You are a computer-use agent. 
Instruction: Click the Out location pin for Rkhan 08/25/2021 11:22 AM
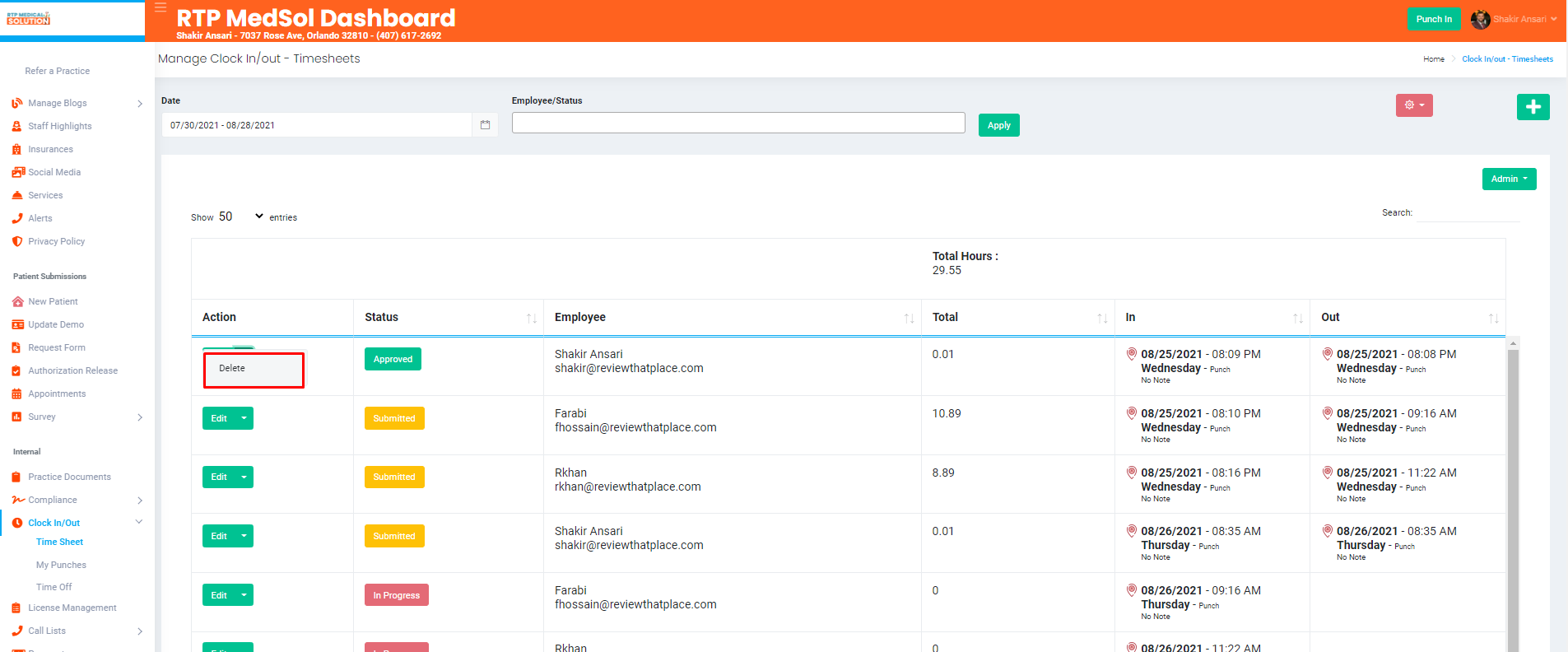click(1328, 473)
